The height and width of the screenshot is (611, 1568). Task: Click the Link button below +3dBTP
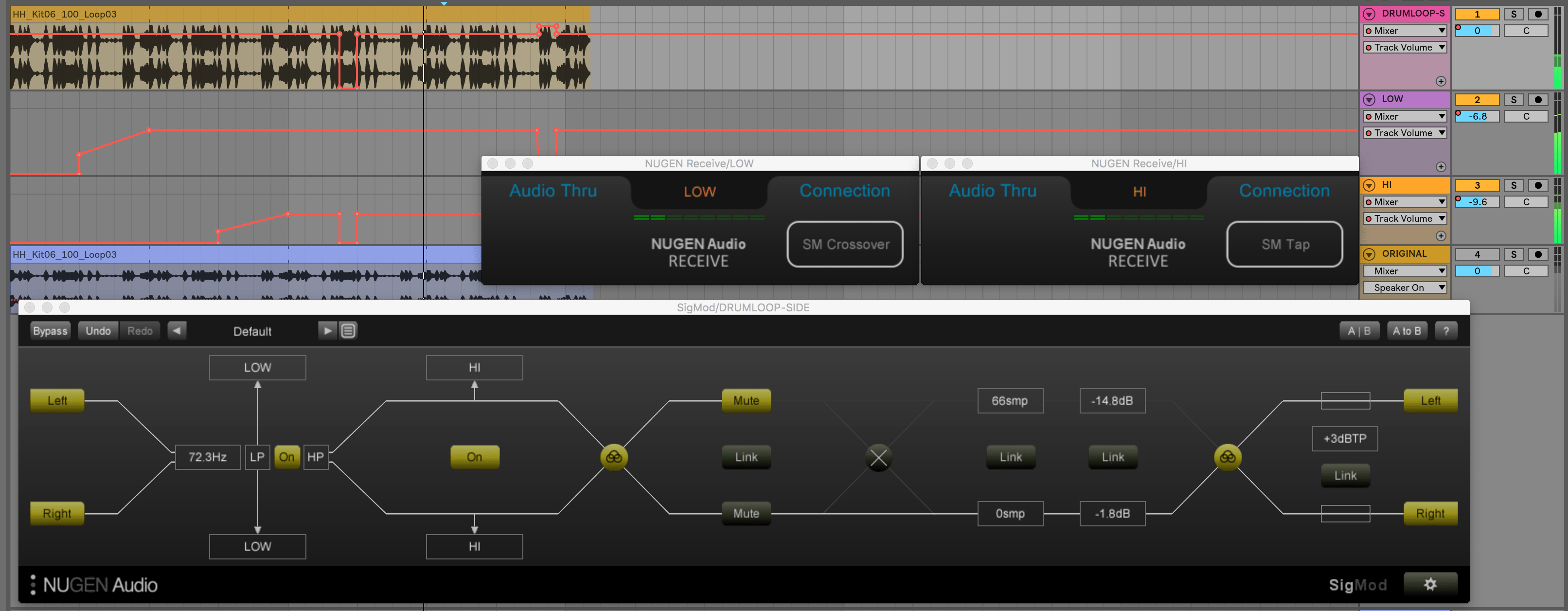point(1345,475)
